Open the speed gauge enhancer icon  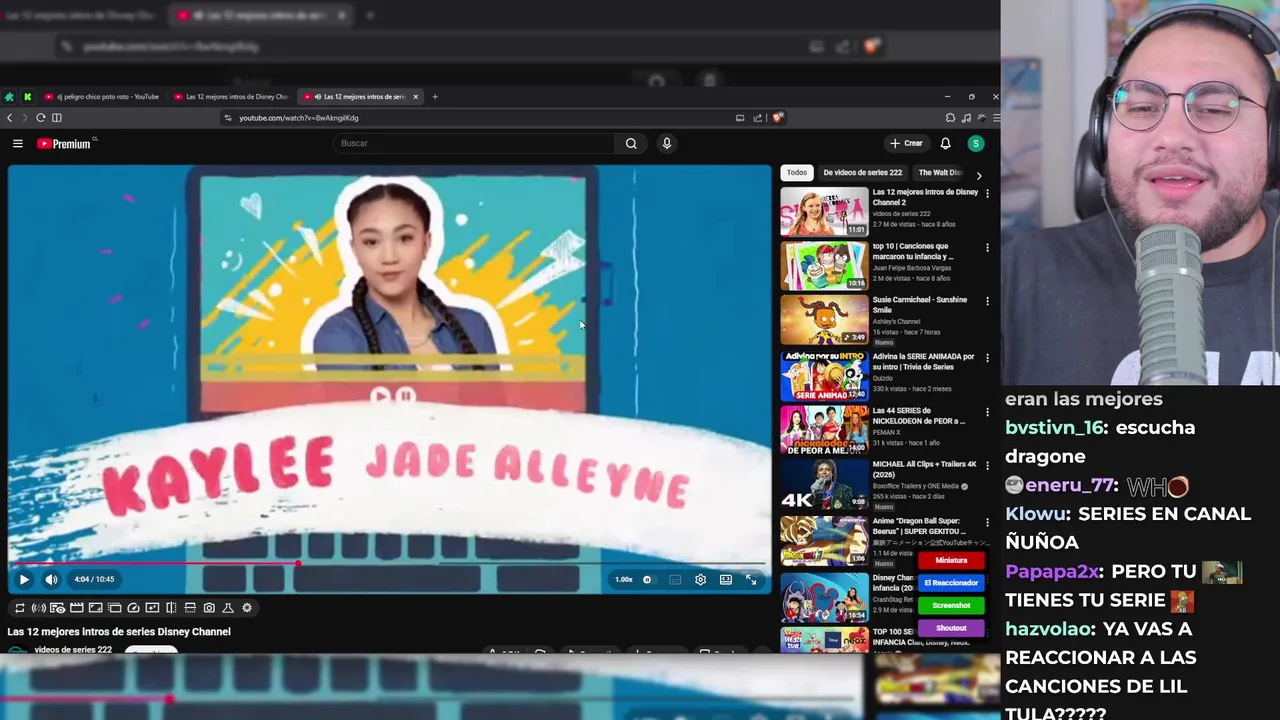click(x=133, y=608)
